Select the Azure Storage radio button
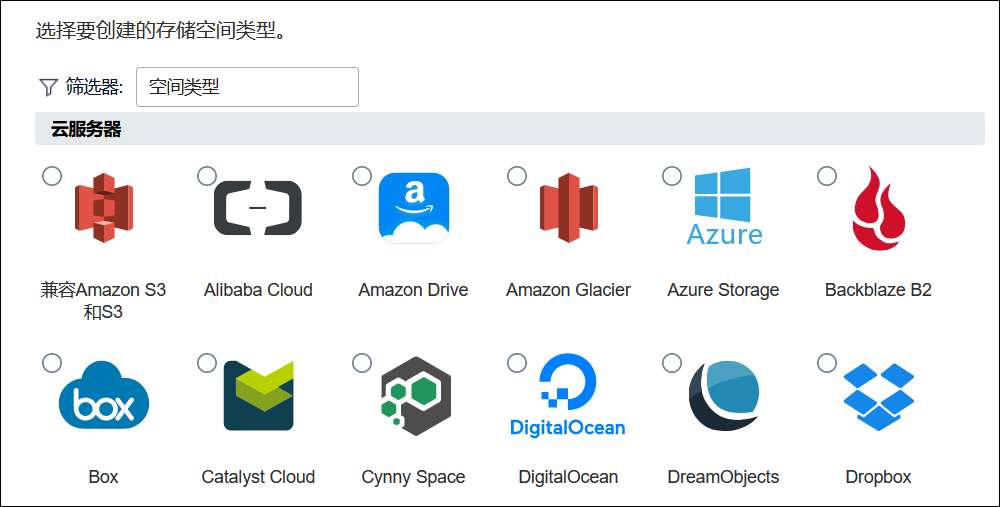This screenshot has width=1000, height=507. tap(672, 176)
